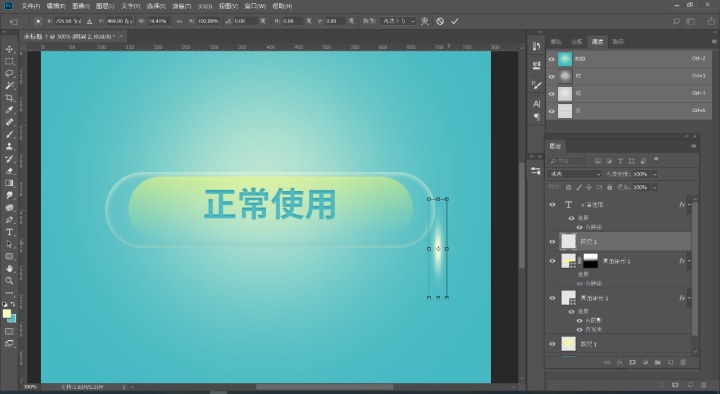Screen dimensions: 720x394
Task: Open the layer opacity slider dropdown arrow
Action: tap(655, 174)
